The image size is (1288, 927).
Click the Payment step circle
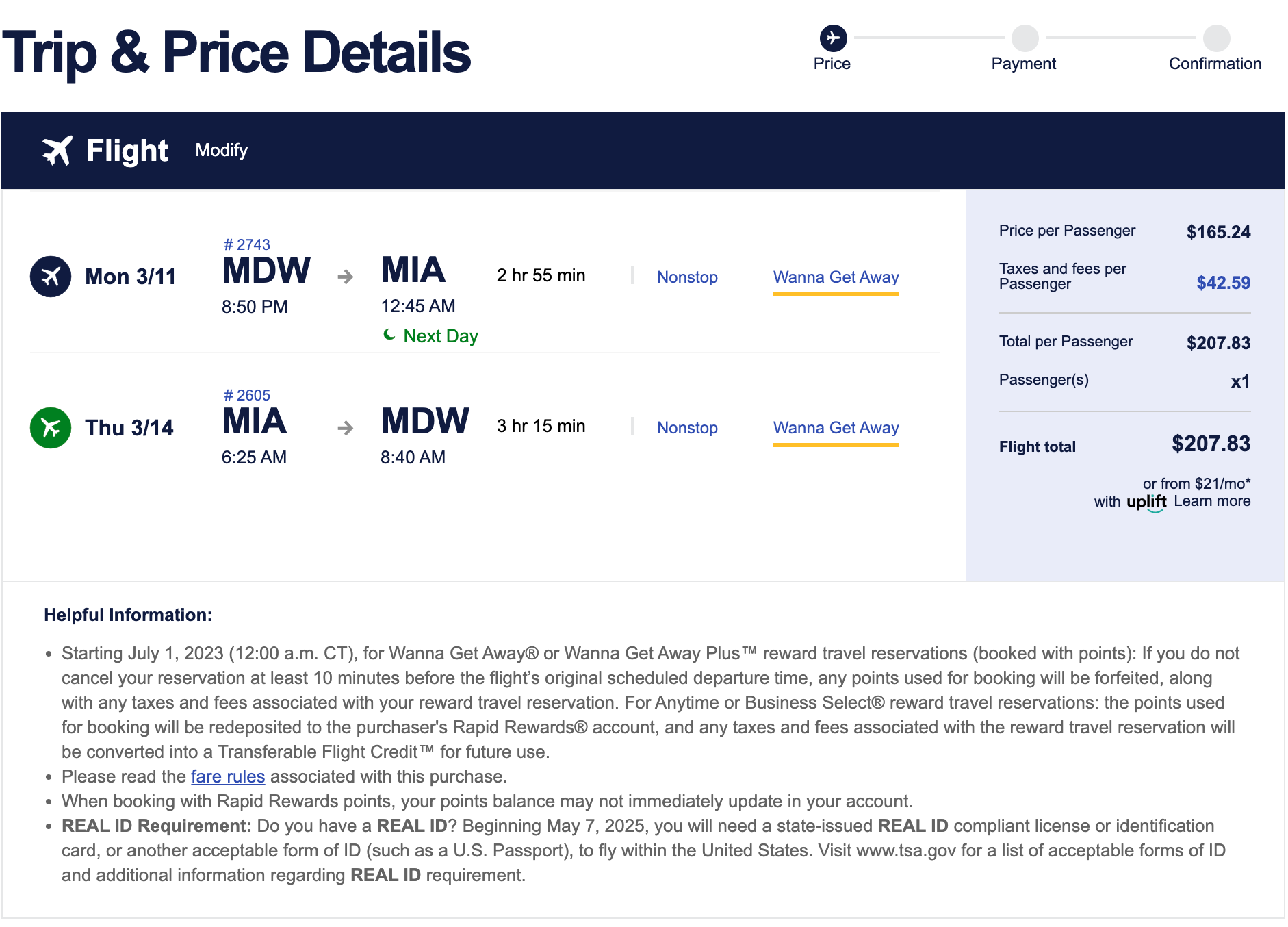pos(1025,38)
